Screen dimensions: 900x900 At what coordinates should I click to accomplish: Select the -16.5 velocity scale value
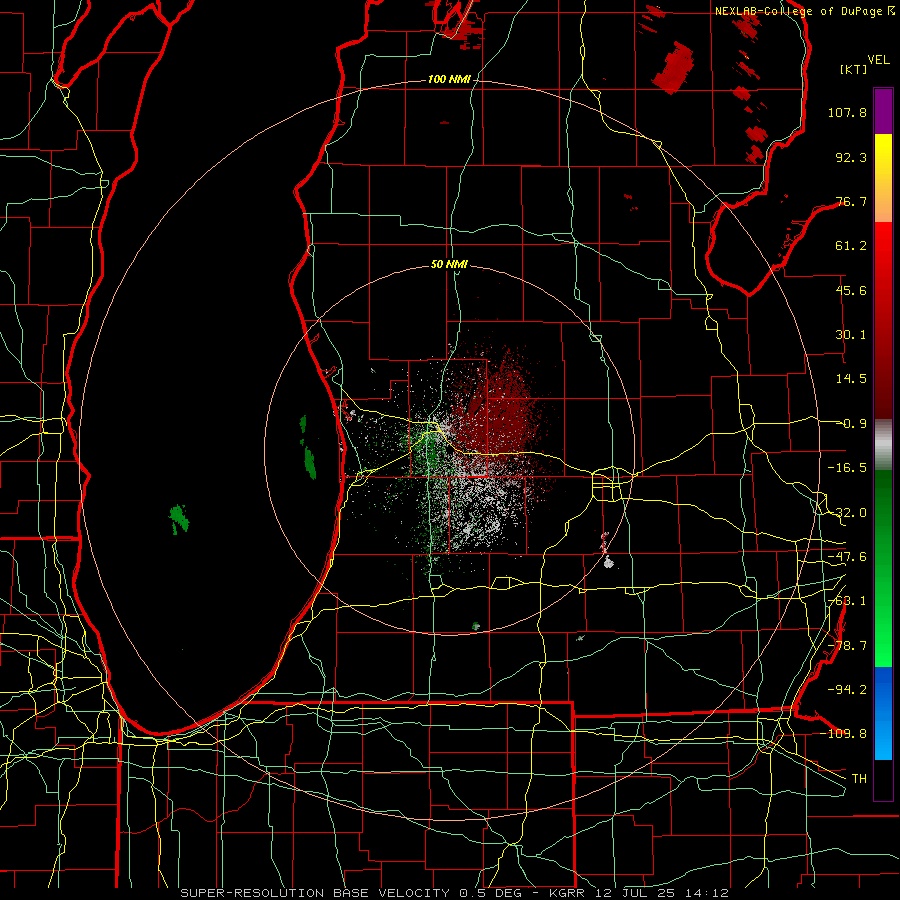pos(847,468)
